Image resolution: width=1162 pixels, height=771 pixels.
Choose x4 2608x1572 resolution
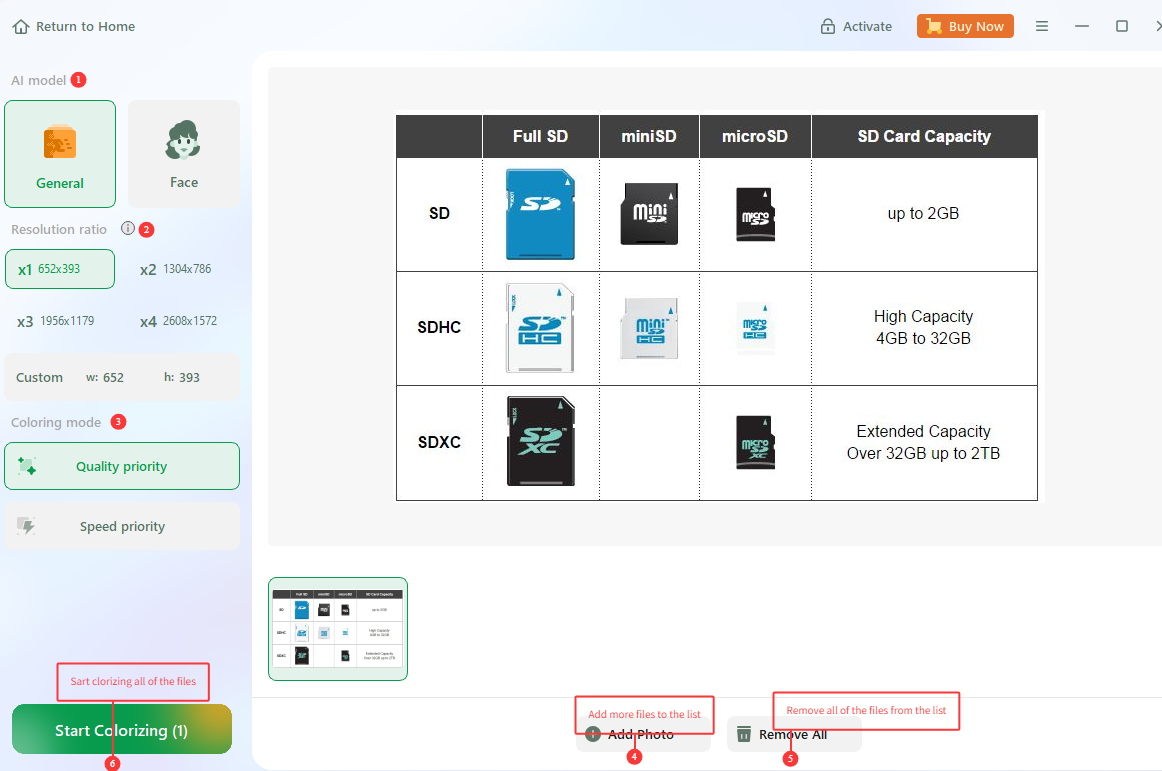click(179, 321)
